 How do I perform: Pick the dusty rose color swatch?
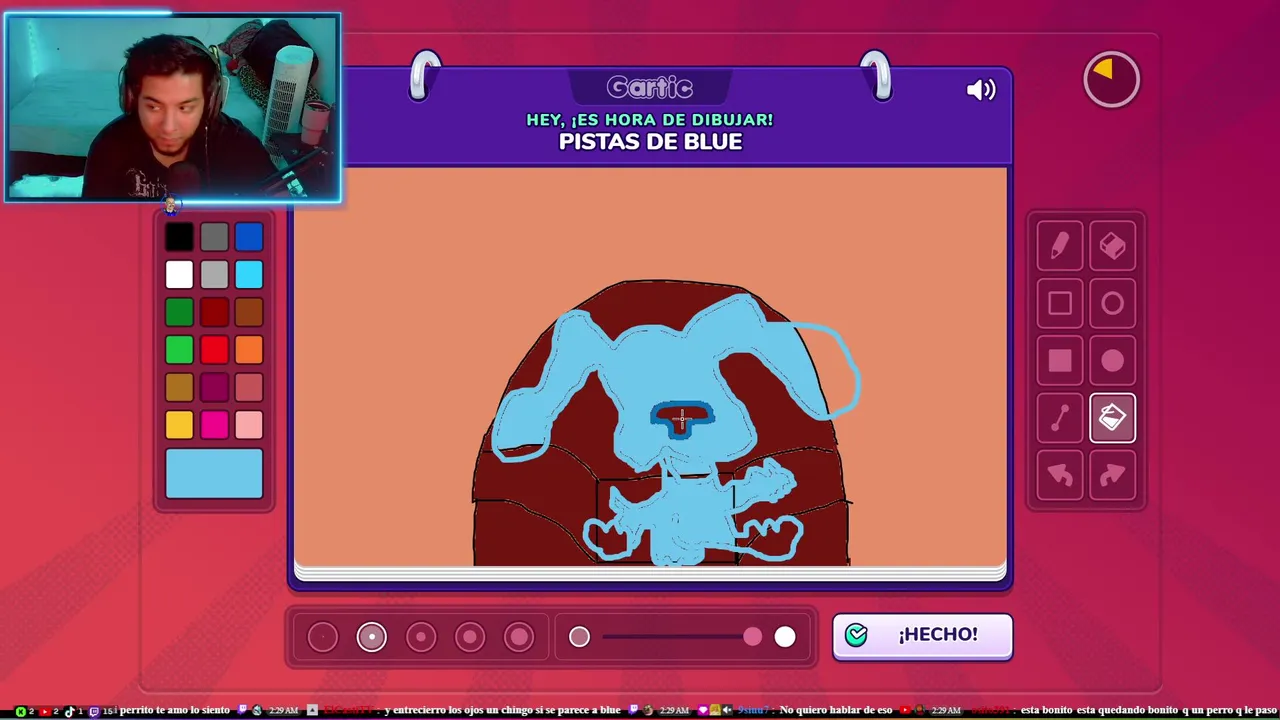249,388
